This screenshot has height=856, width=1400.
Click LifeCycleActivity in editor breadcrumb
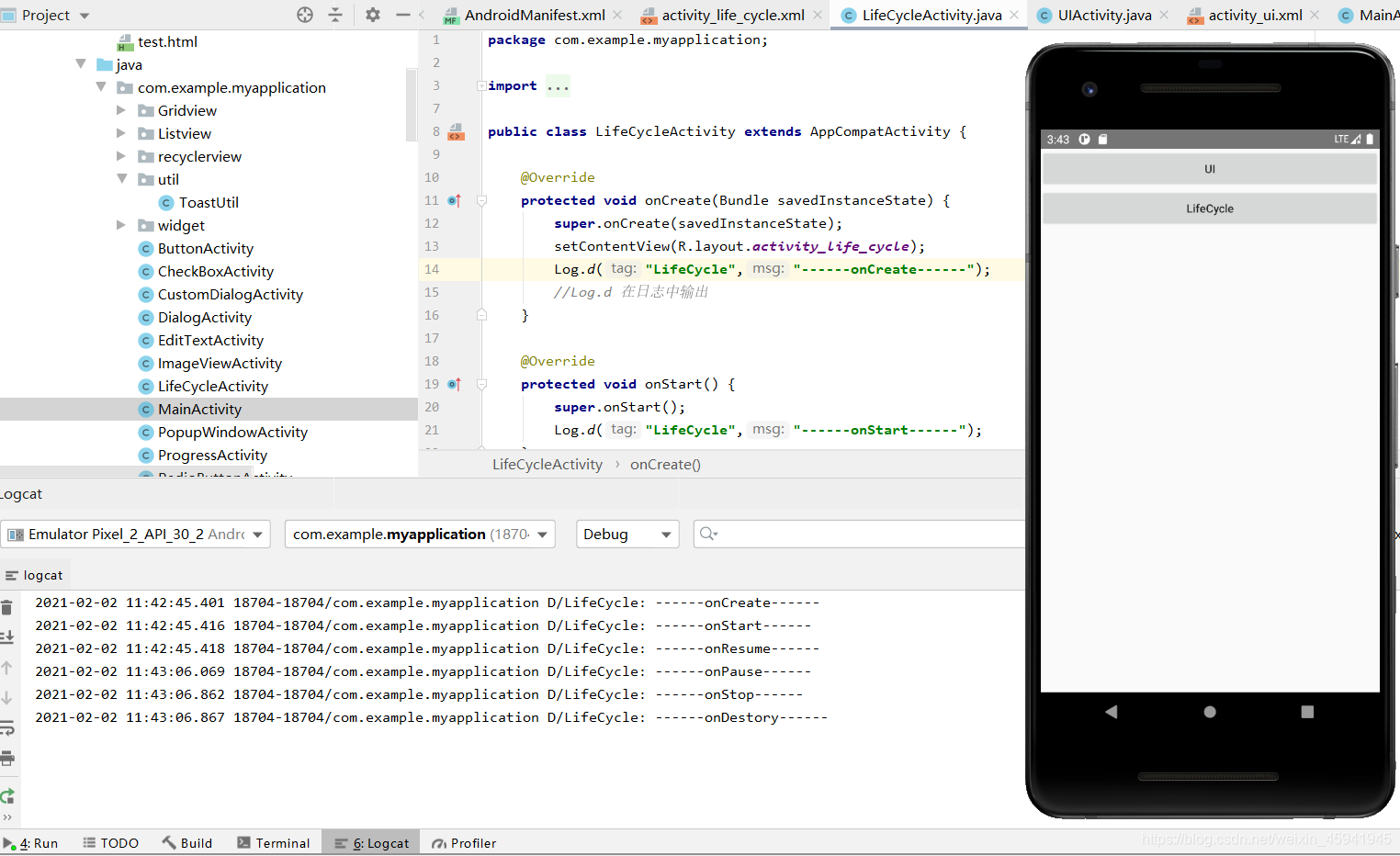click(x=548, y=465)
